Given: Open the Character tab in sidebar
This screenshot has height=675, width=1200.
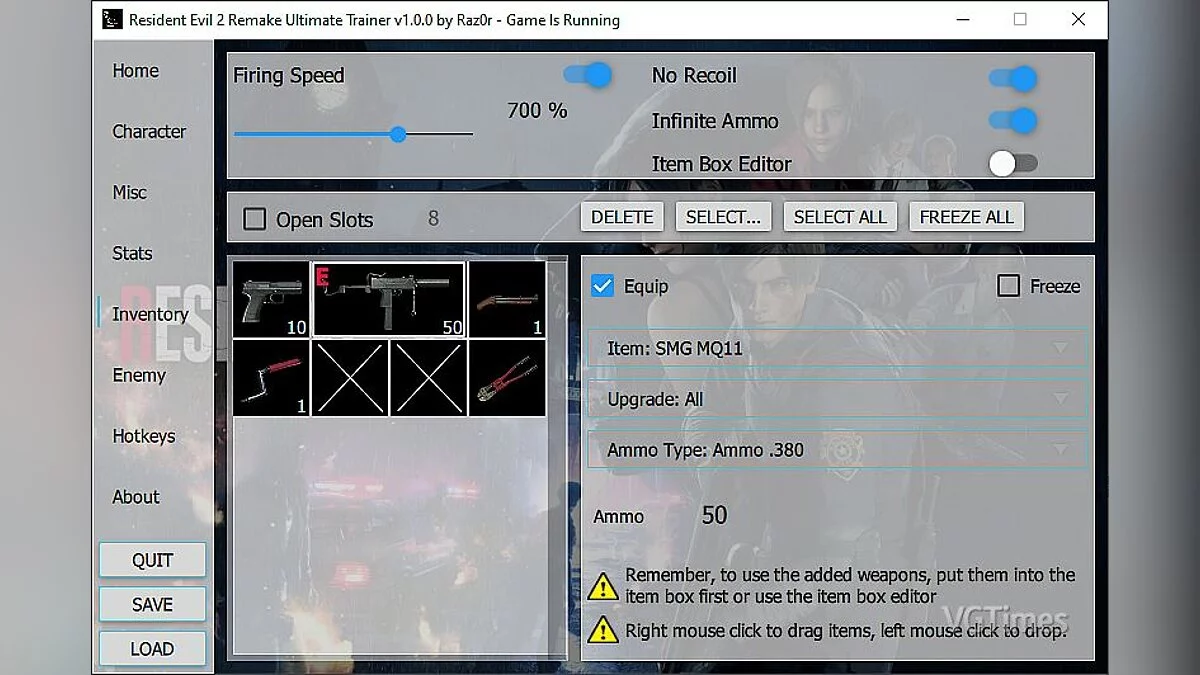Looking at the screenshot, I should point(149,132).
